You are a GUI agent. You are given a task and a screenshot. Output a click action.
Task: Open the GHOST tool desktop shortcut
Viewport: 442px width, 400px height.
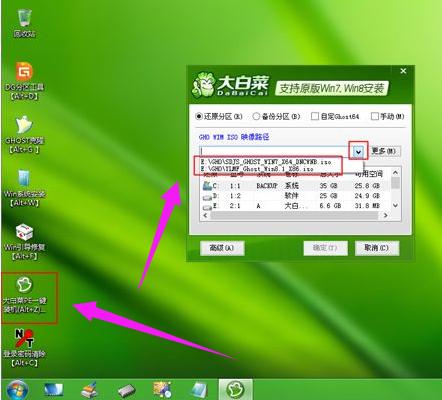click(x=24, y=134)
